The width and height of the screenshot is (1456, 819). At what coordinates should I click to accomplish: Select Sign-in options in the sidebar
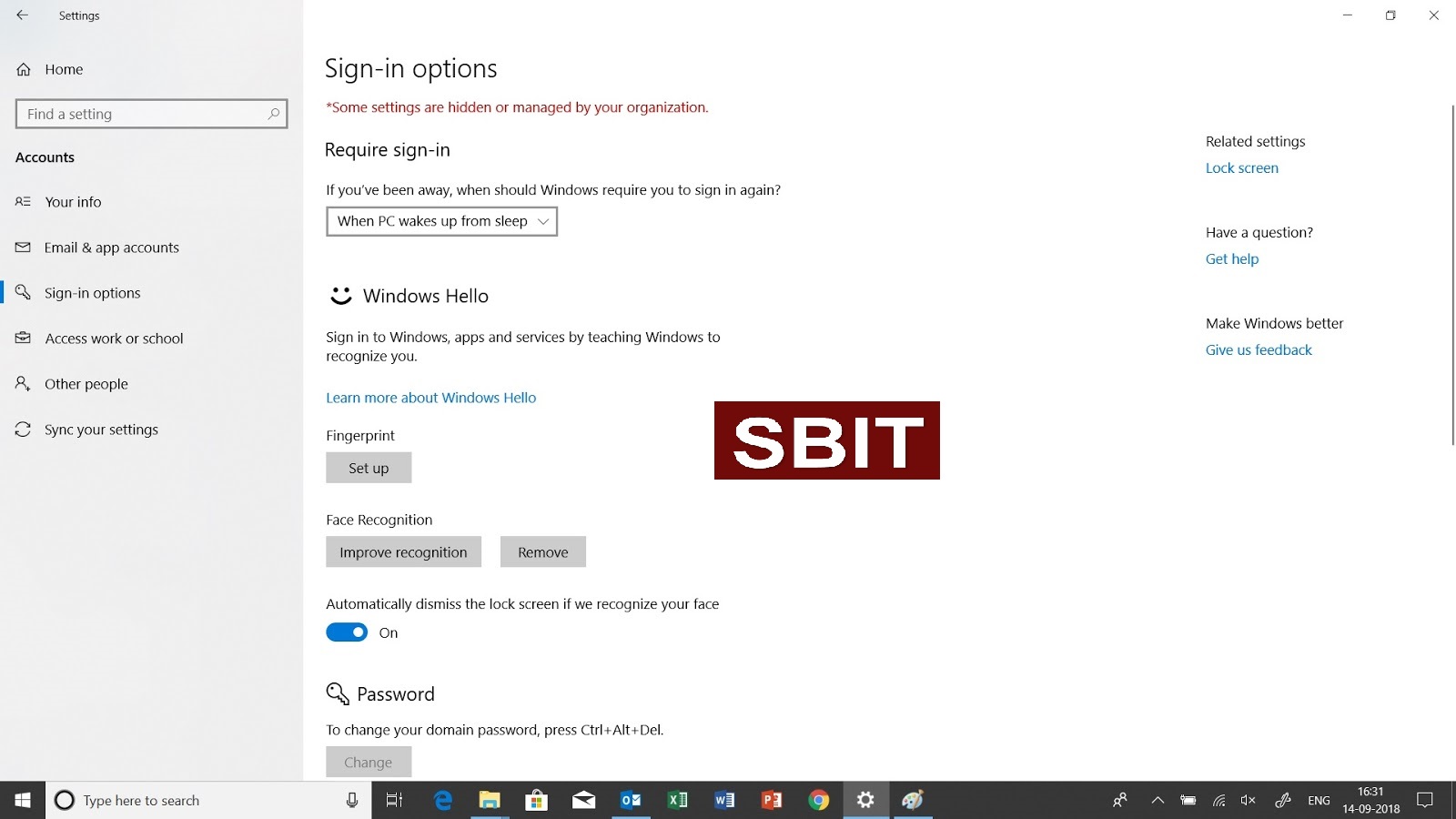(x=92, y=293)
